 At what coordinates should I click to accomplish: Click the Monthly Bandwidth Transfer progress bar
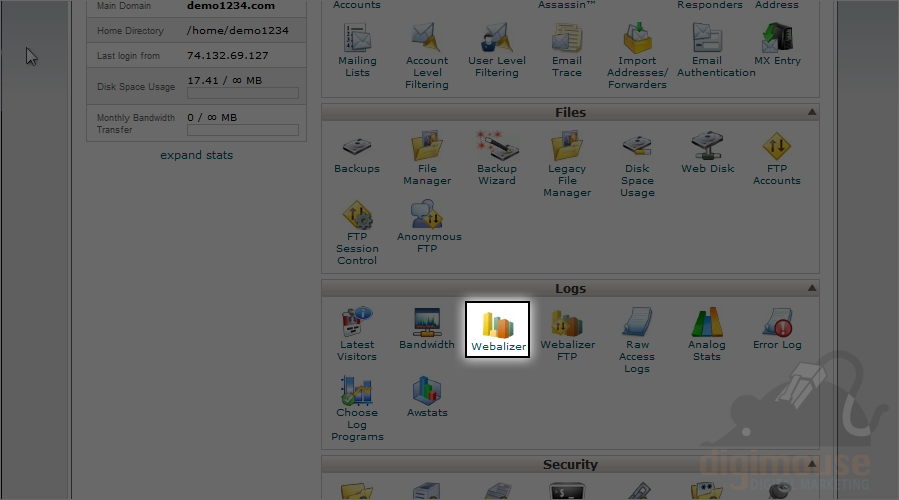click(x=243, y=130)
